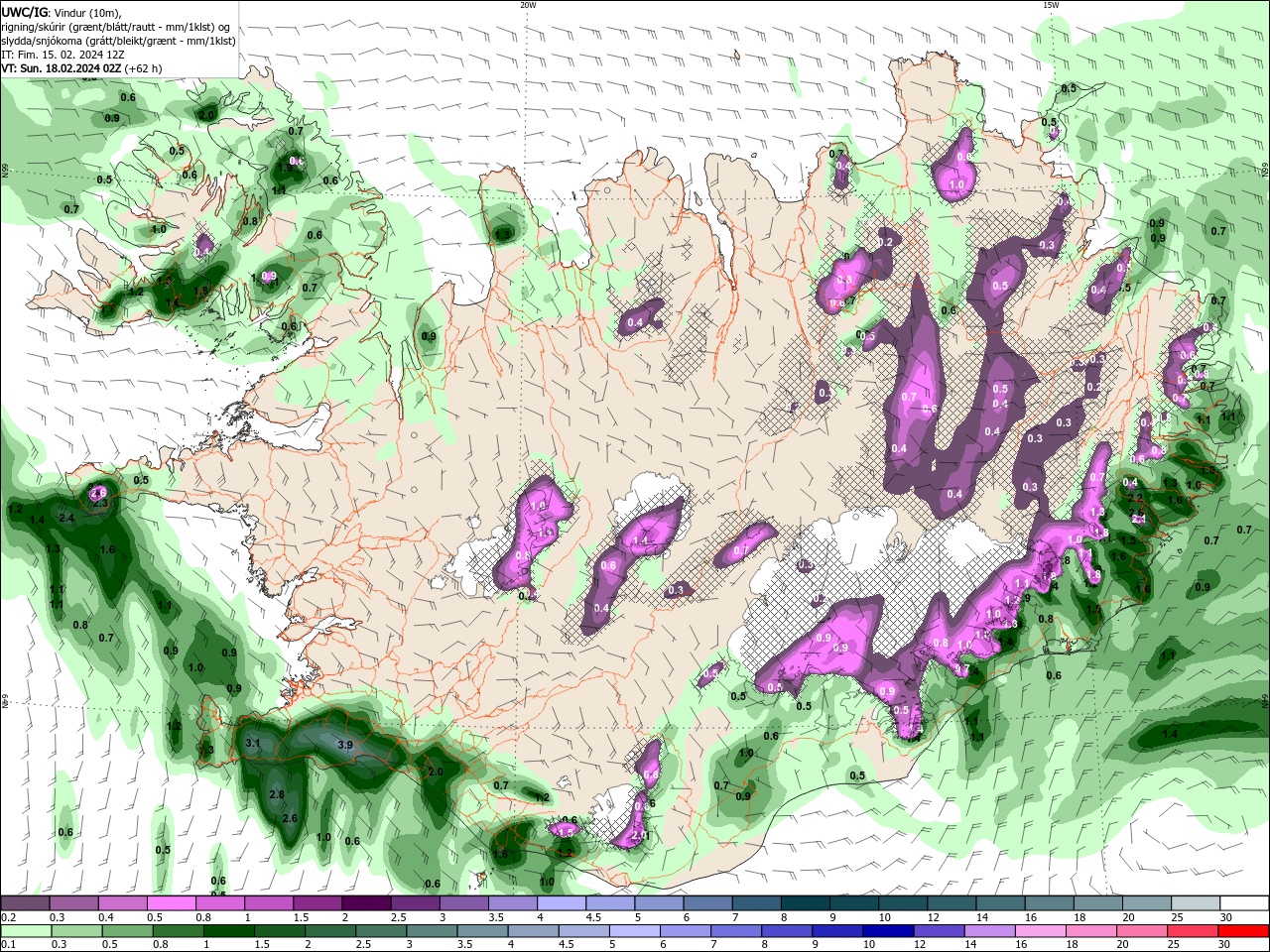This screenshot has width=1270, height=952.
Task: Click the navy blue rain swatch labeled 10
Action: point(889,931)
